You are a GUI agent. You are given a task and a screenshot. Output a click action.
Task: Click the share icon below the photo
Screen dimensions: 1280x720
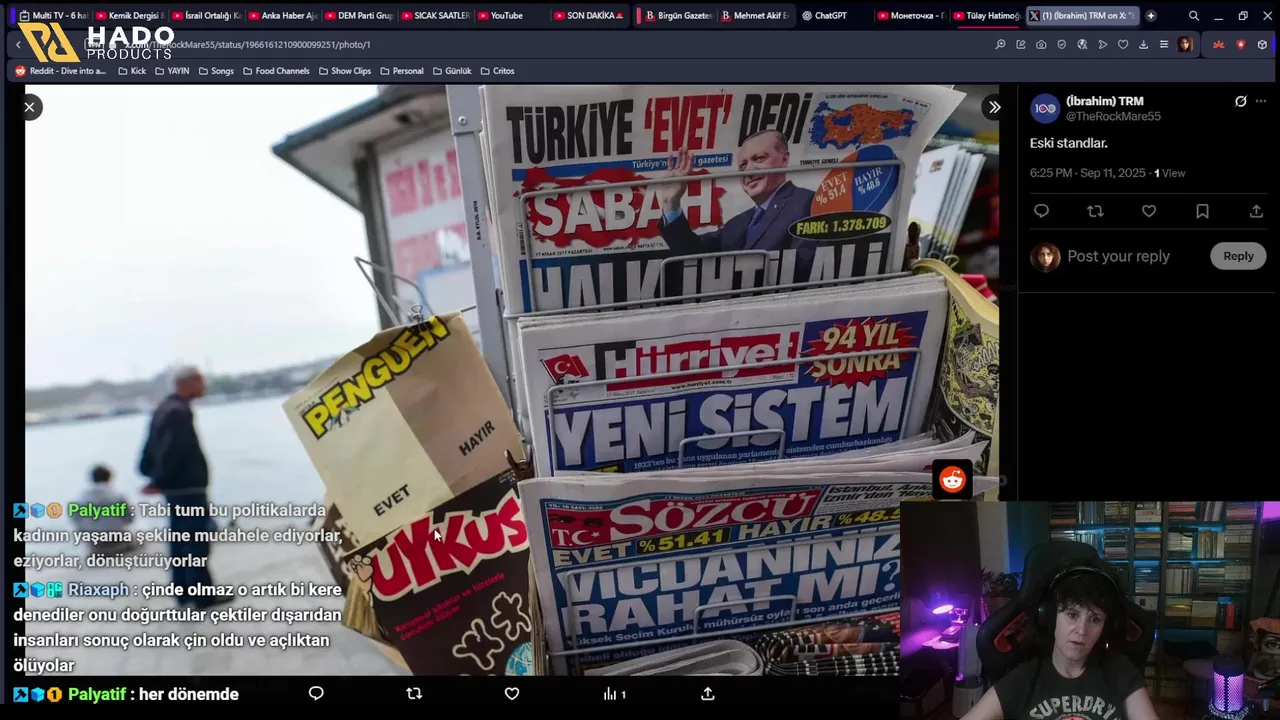pyautogui.click(x=708, y=693)
